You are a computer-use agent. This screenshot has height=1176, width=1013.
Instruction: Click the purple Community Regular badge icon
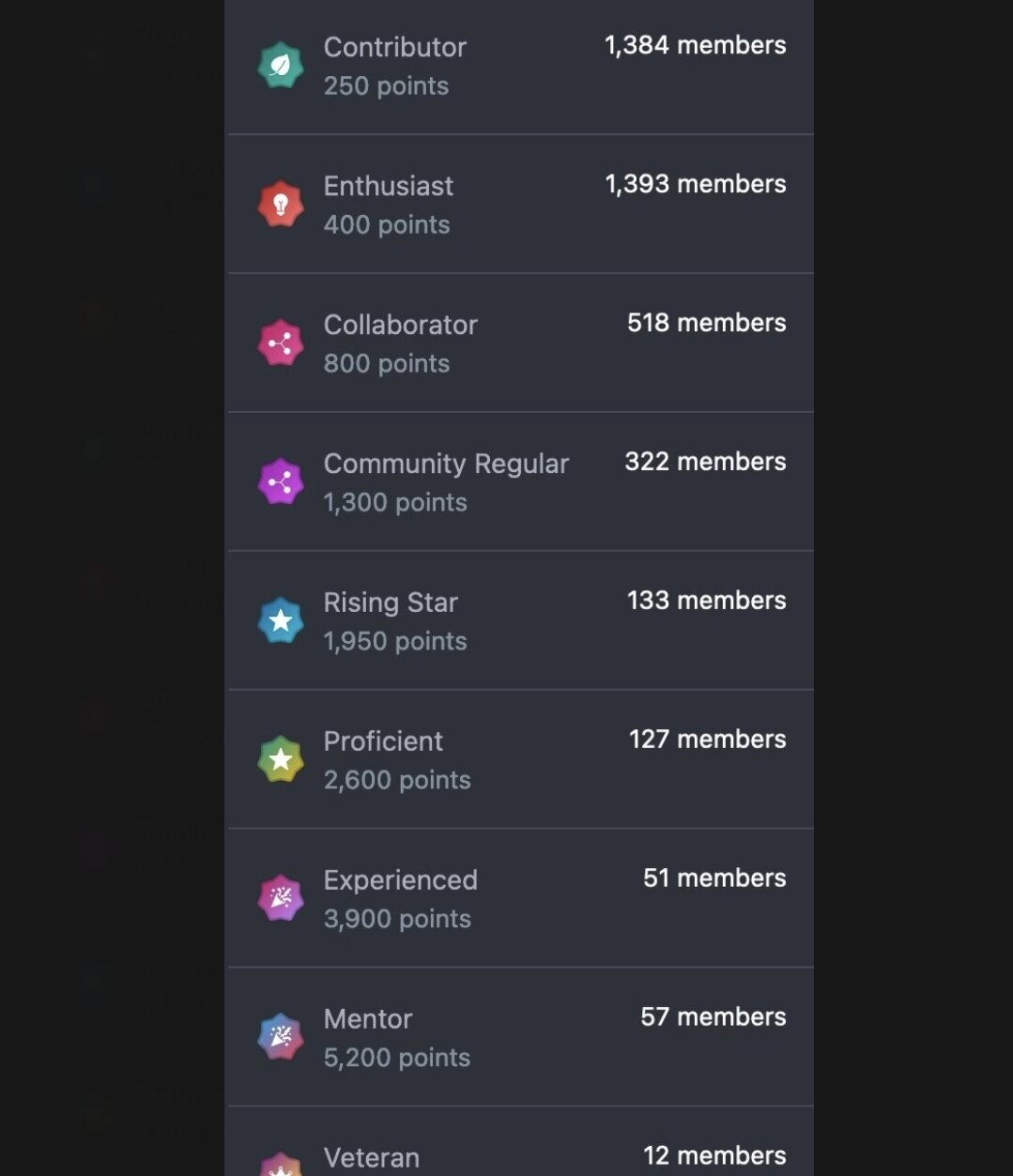(x=281, y=482)
